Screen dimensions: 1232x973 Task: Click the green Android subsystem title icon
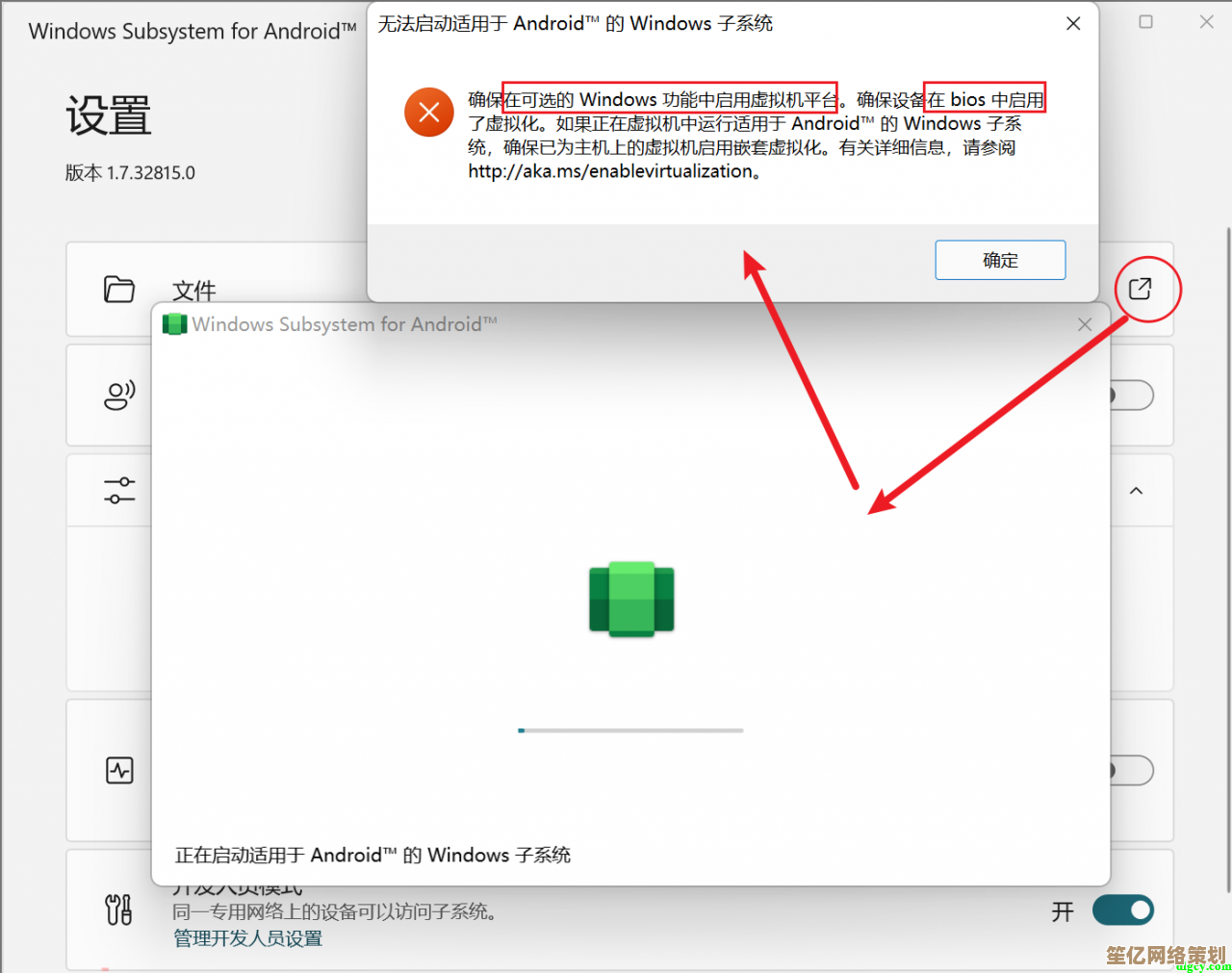174,324
